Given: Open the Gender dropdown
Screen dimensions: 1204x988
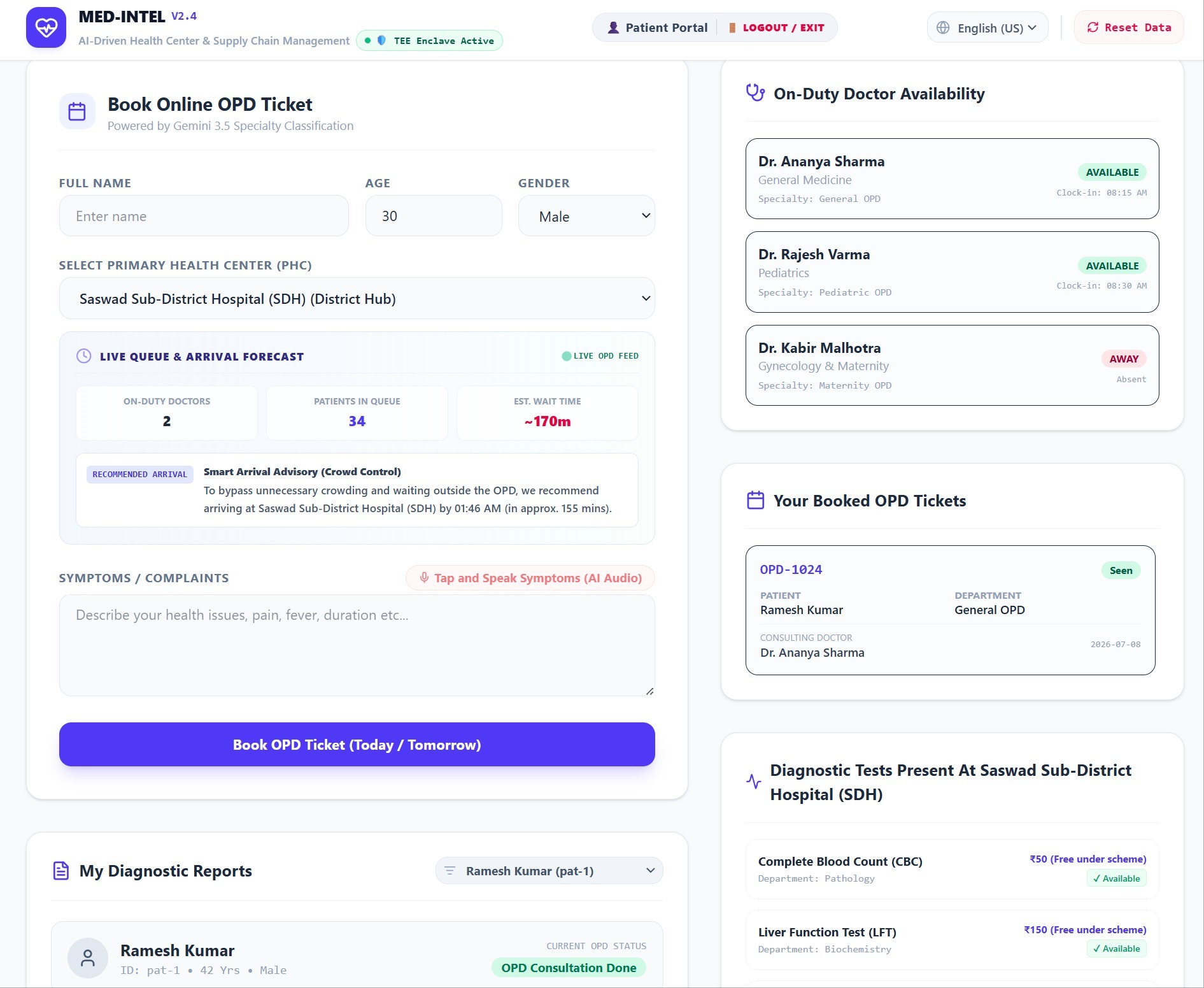Looking at the screenshot, I should point(586,216).
